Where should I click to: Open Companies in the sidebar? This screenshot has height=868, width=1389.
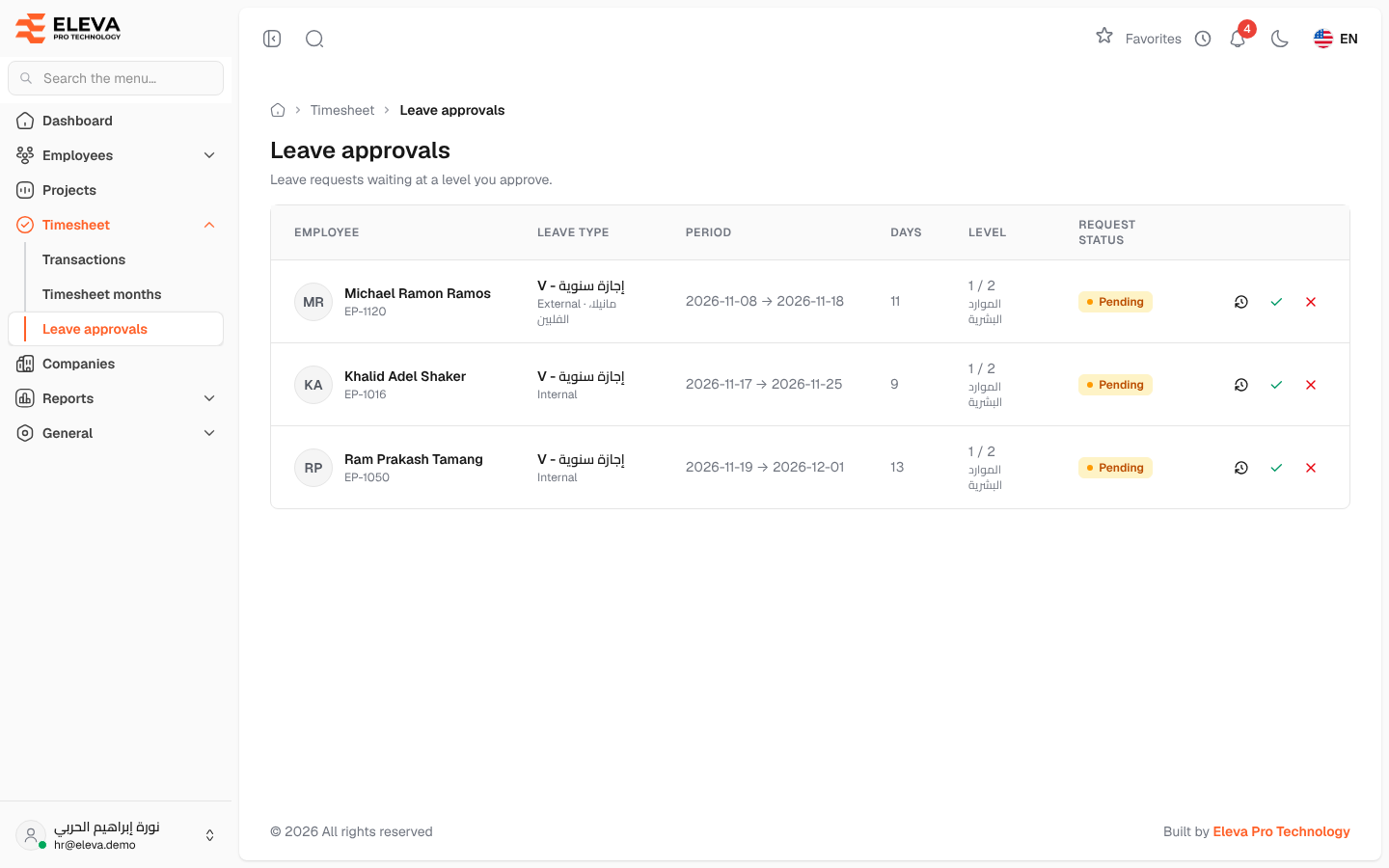(116, 364)
